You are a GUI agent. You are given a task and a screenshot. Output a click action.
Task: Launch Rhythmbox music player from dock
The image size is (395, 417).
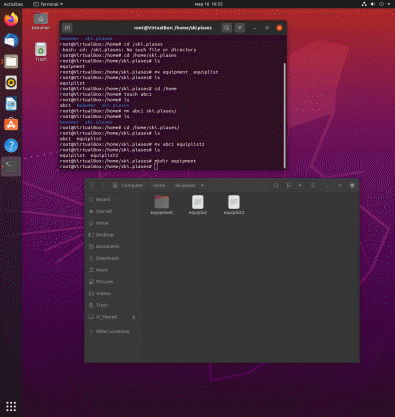(11, 82)
